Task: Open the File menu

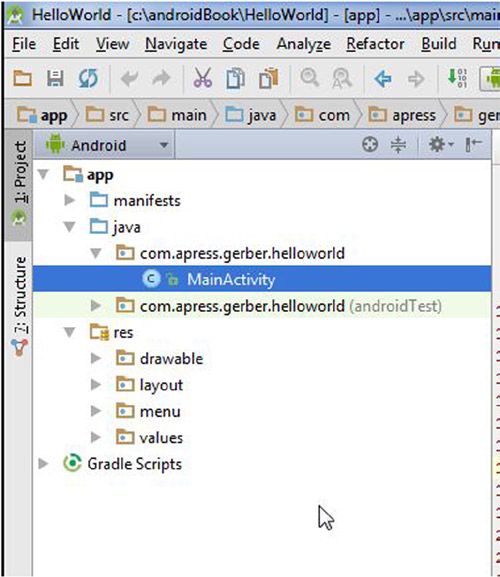Action: coord(24,44)
